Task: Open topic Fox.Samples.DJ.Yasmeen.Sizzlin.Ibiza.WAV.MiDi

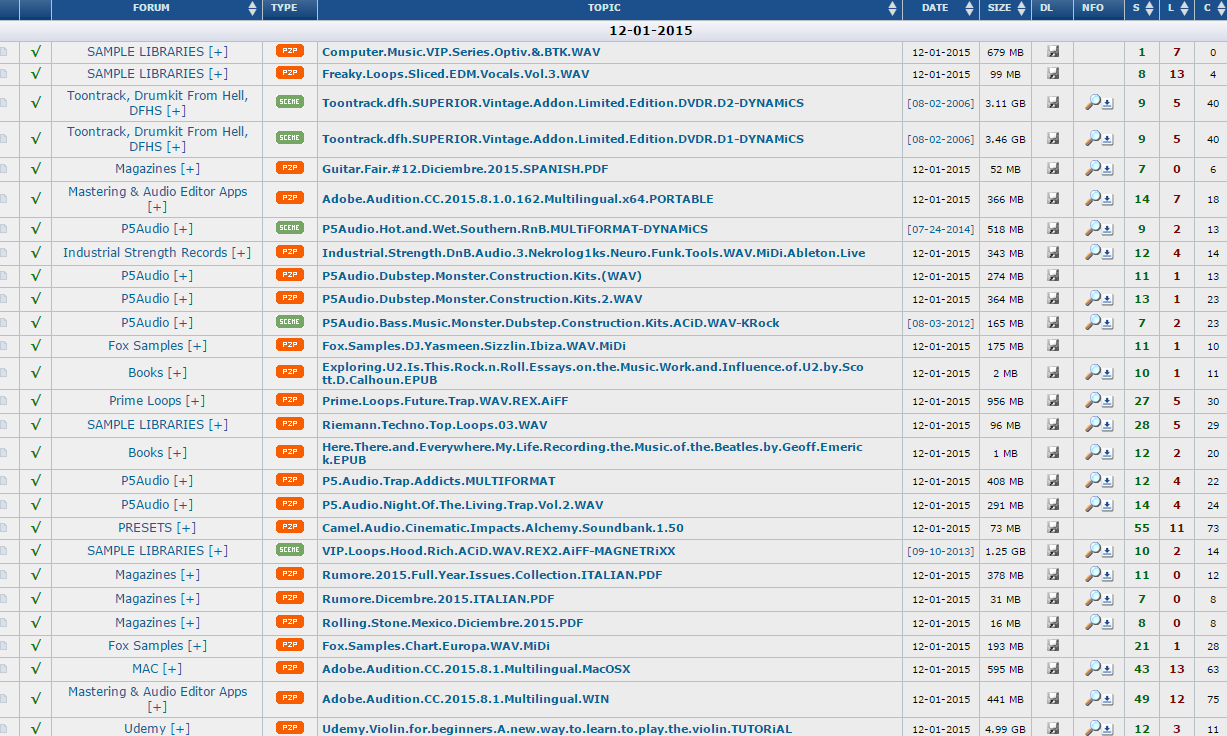Action: 474,346
